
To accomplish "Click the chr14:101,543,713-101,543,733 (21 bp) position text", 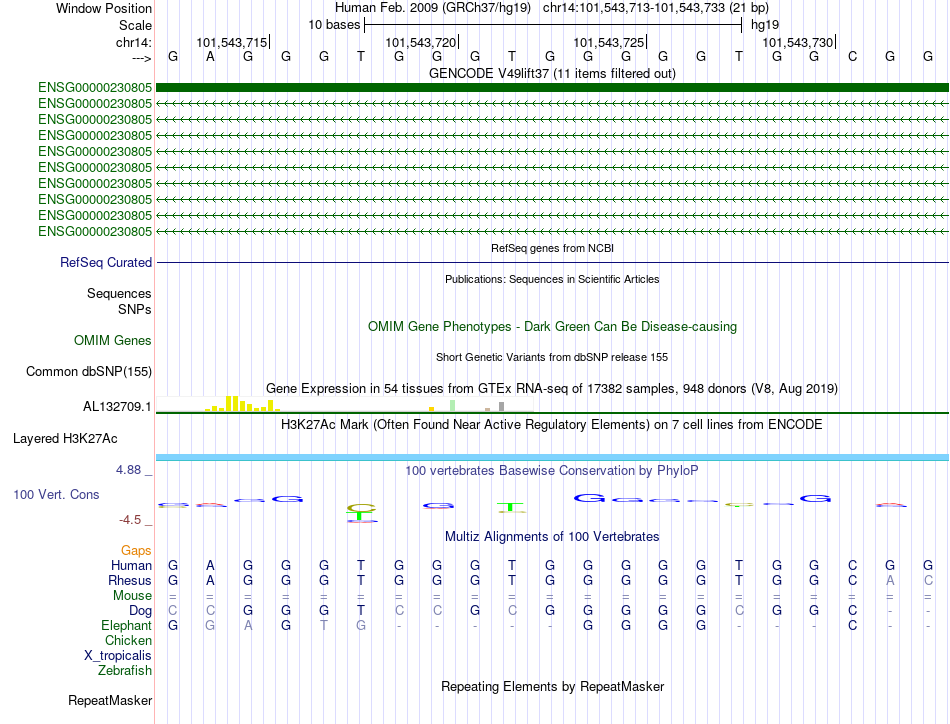I will tap(656, 8).
